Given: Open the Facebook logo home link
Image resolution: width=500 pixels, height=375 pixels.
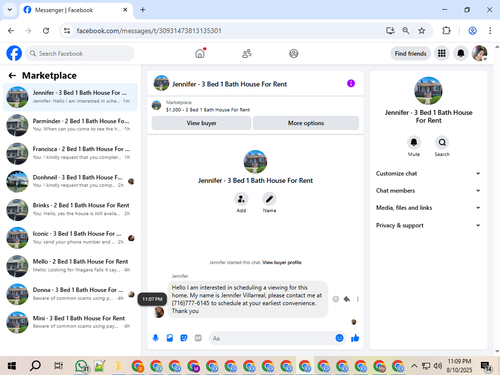Looking at the screenshot, I should 14,53.
